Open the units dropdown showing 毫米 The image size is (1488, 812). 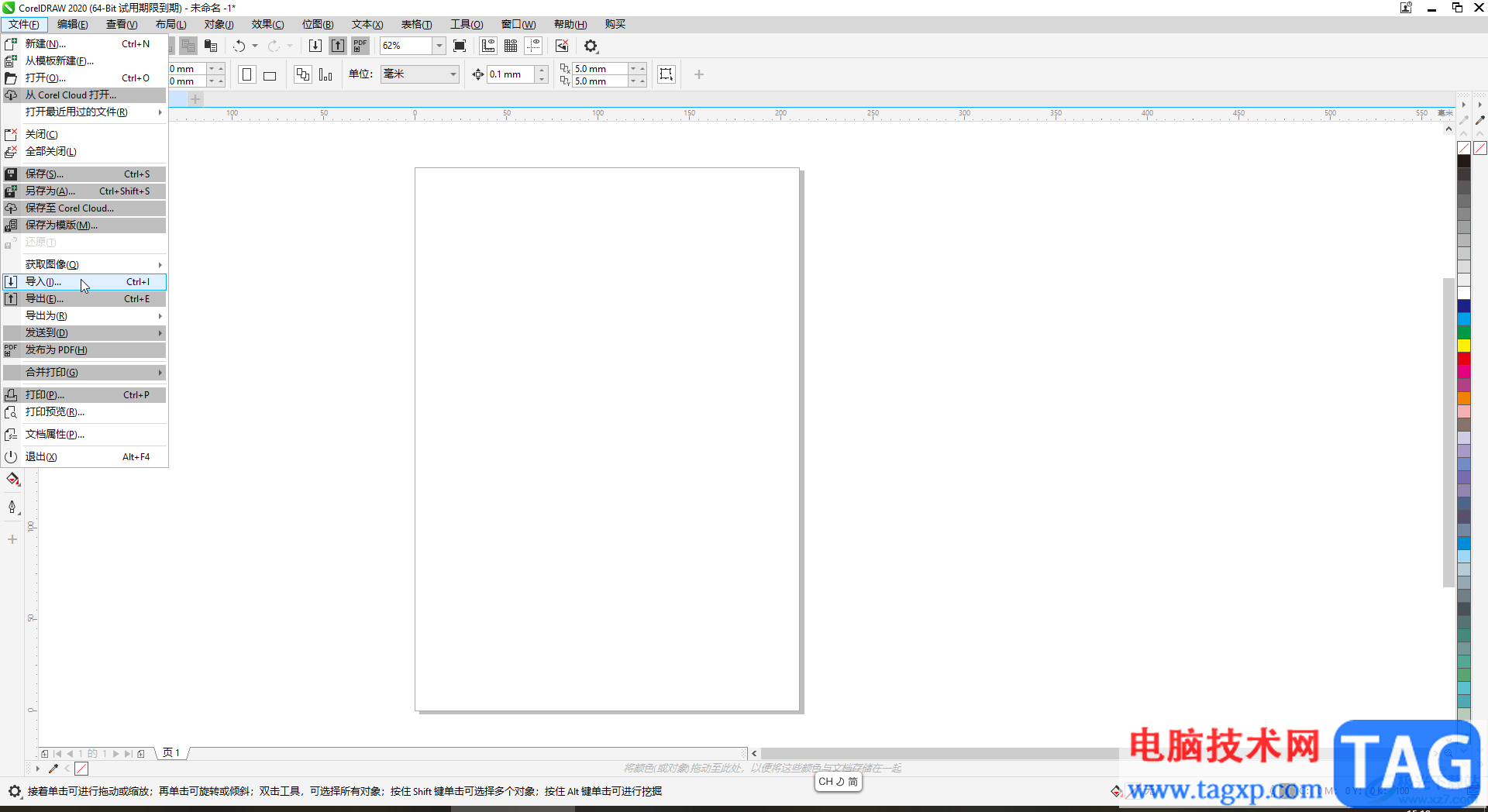pos(419,74)
